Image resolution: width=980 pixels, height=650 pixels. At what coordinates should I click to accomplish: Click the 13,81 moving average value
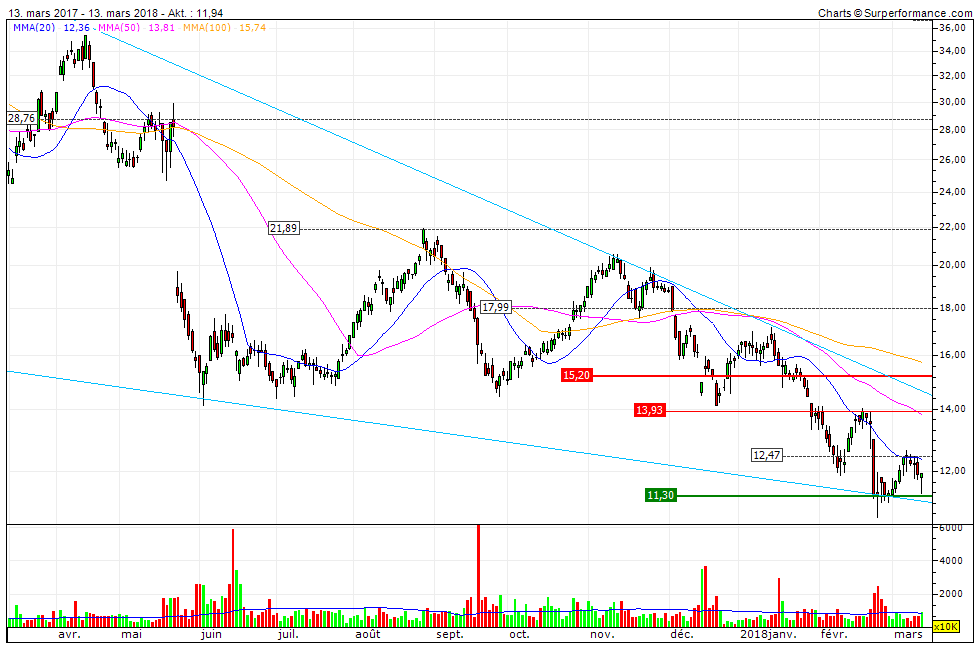161,28
